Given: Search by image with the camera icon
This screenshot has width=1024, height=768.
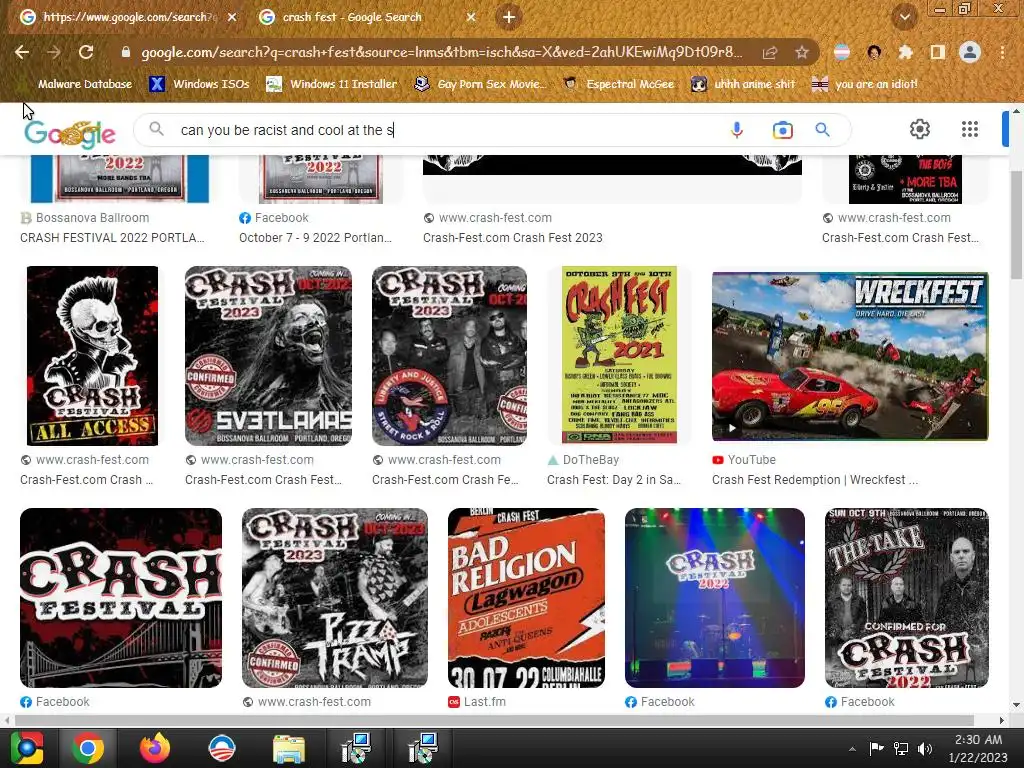Looking at the screenshot, I should click(782, 130).
